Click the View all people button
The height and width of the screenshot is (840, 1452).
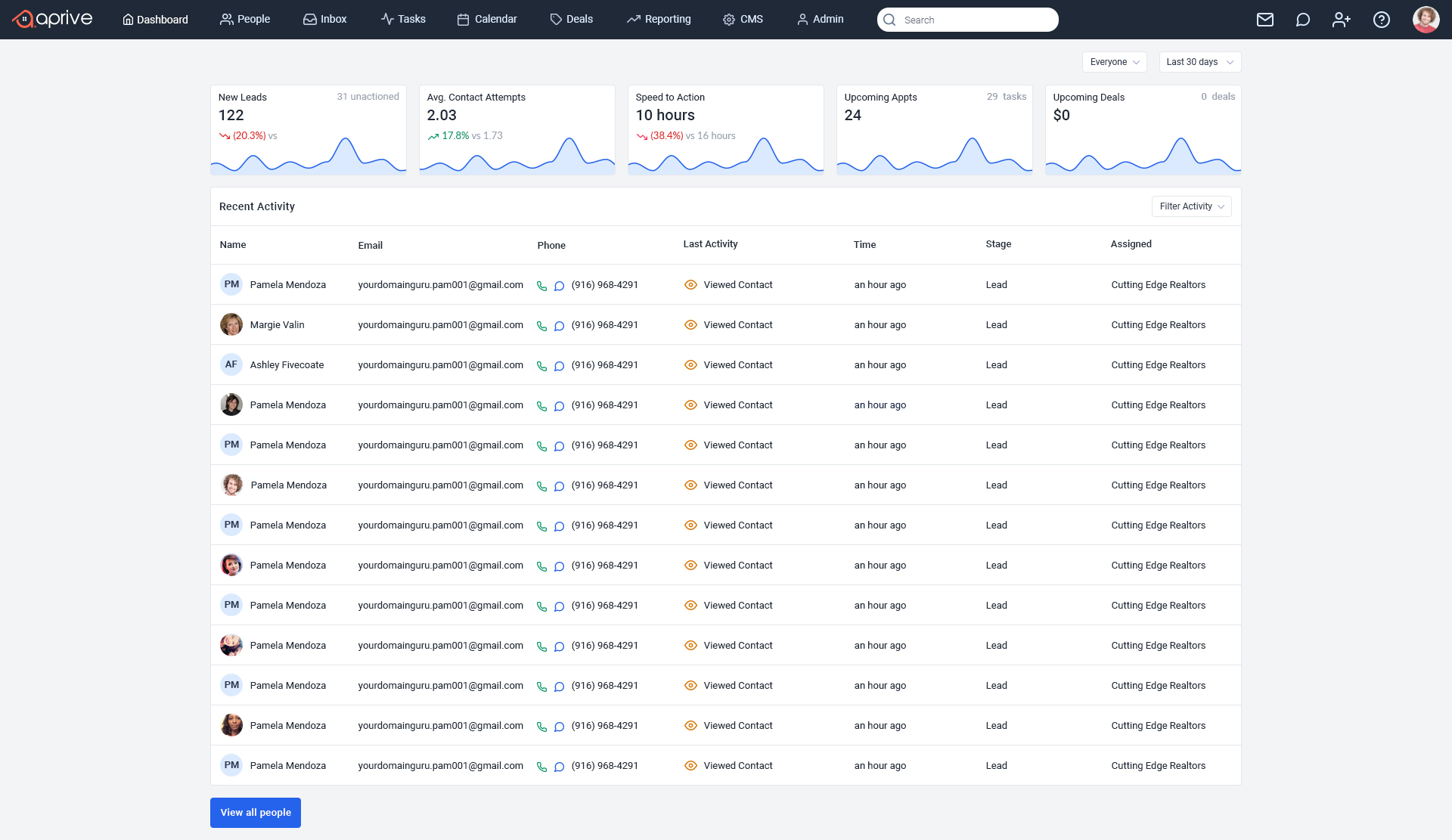(256, 813)
